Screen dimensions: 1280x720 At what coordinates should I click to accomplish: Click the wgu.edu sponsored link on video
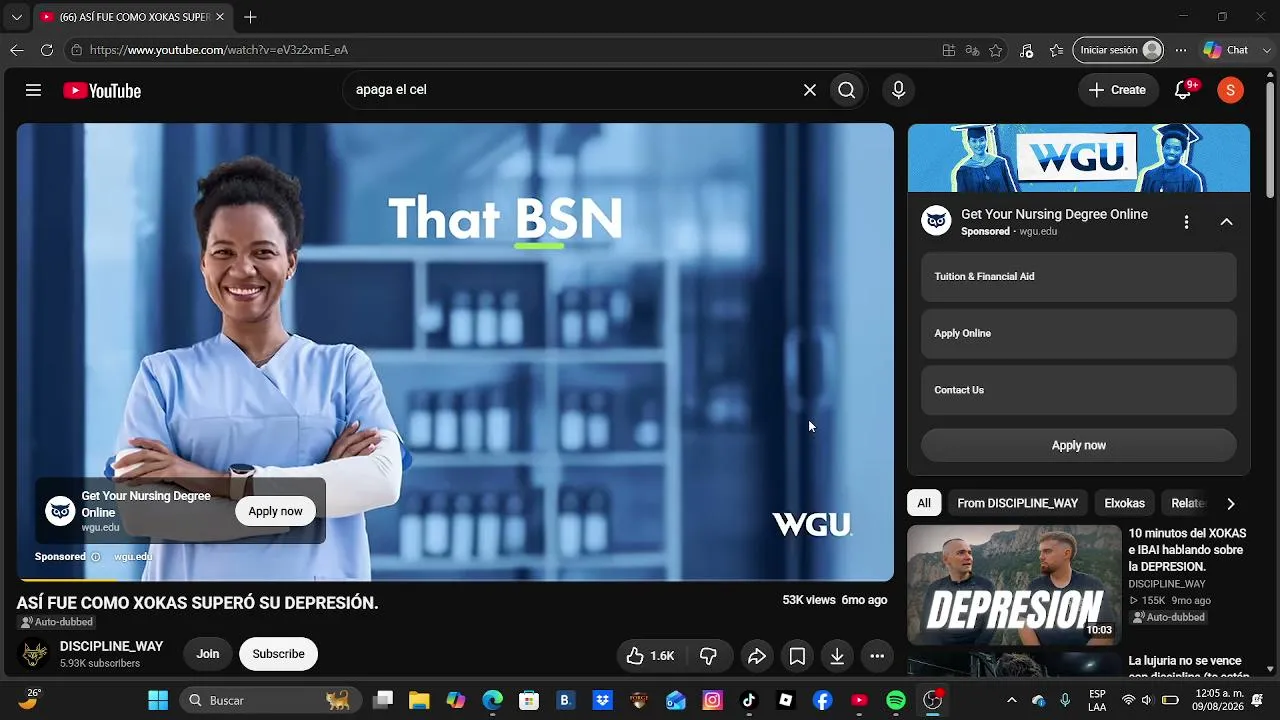click(133, 557)
